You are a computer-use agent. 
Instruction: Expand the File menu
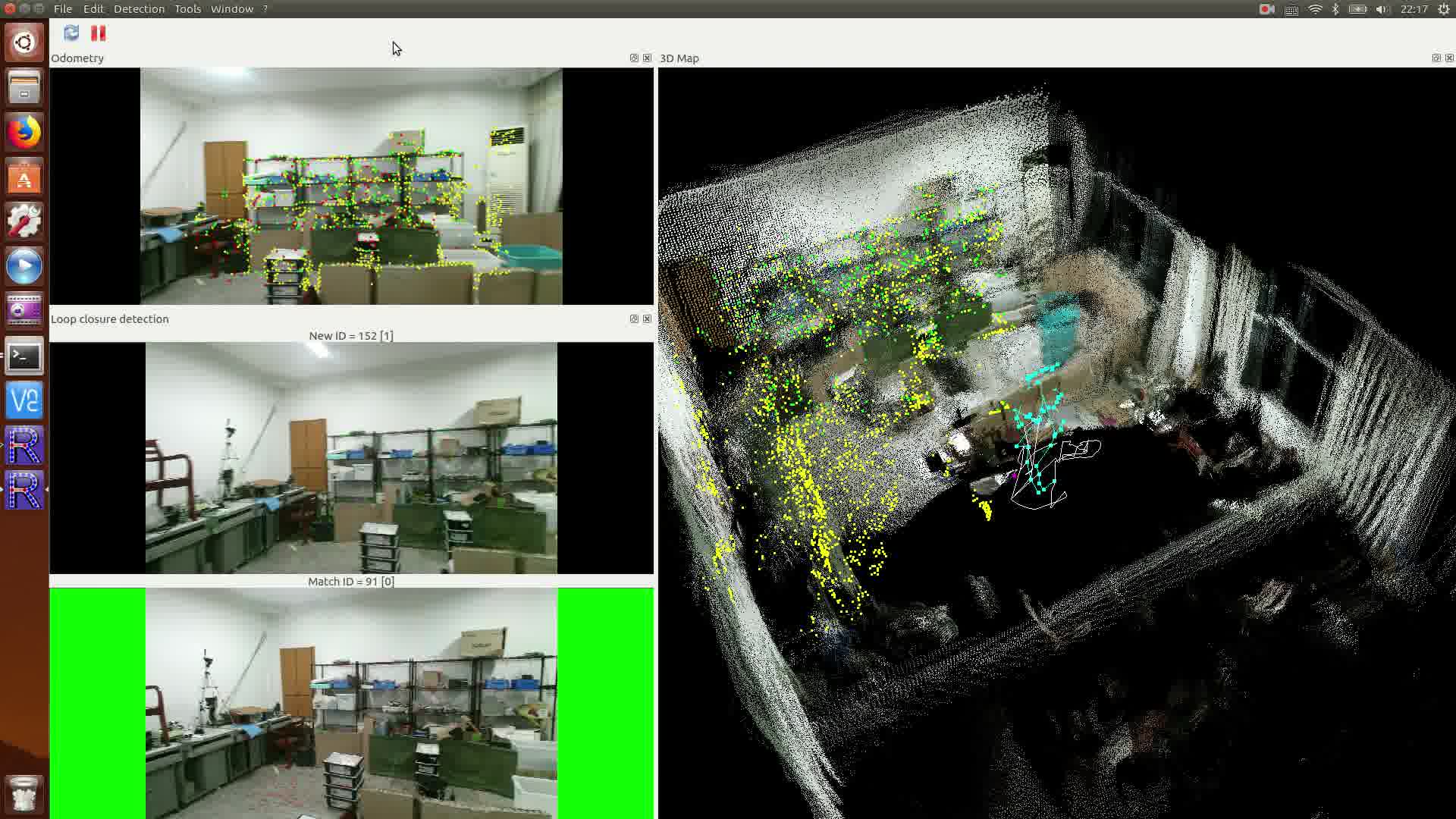[x=62, y=8]
